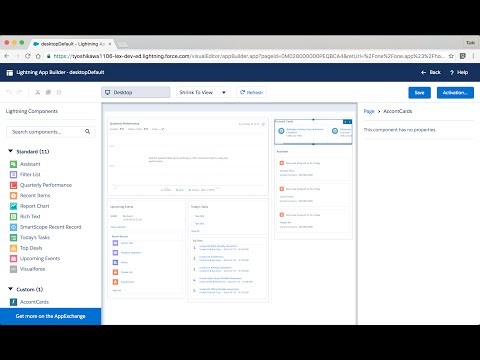Select the Top Deals component icon
This screenshot has width=480, height=360.
point(13,248)
